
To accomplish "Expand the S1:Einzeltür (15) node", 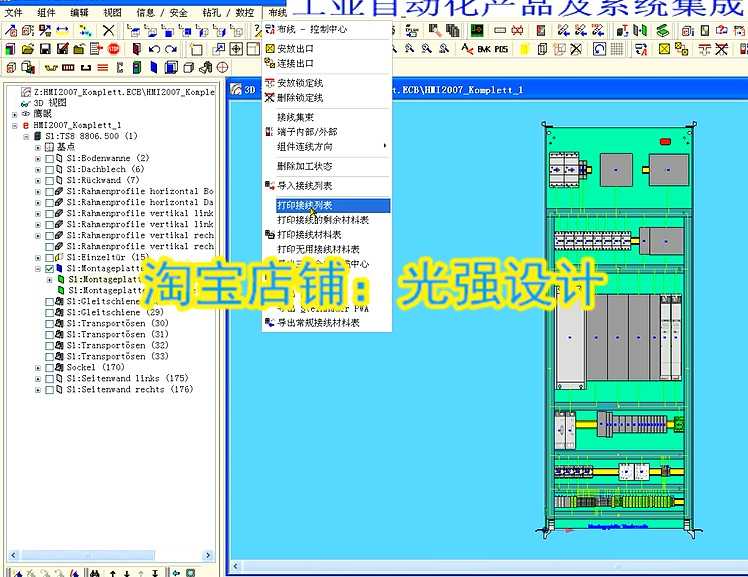I will 38,258.
